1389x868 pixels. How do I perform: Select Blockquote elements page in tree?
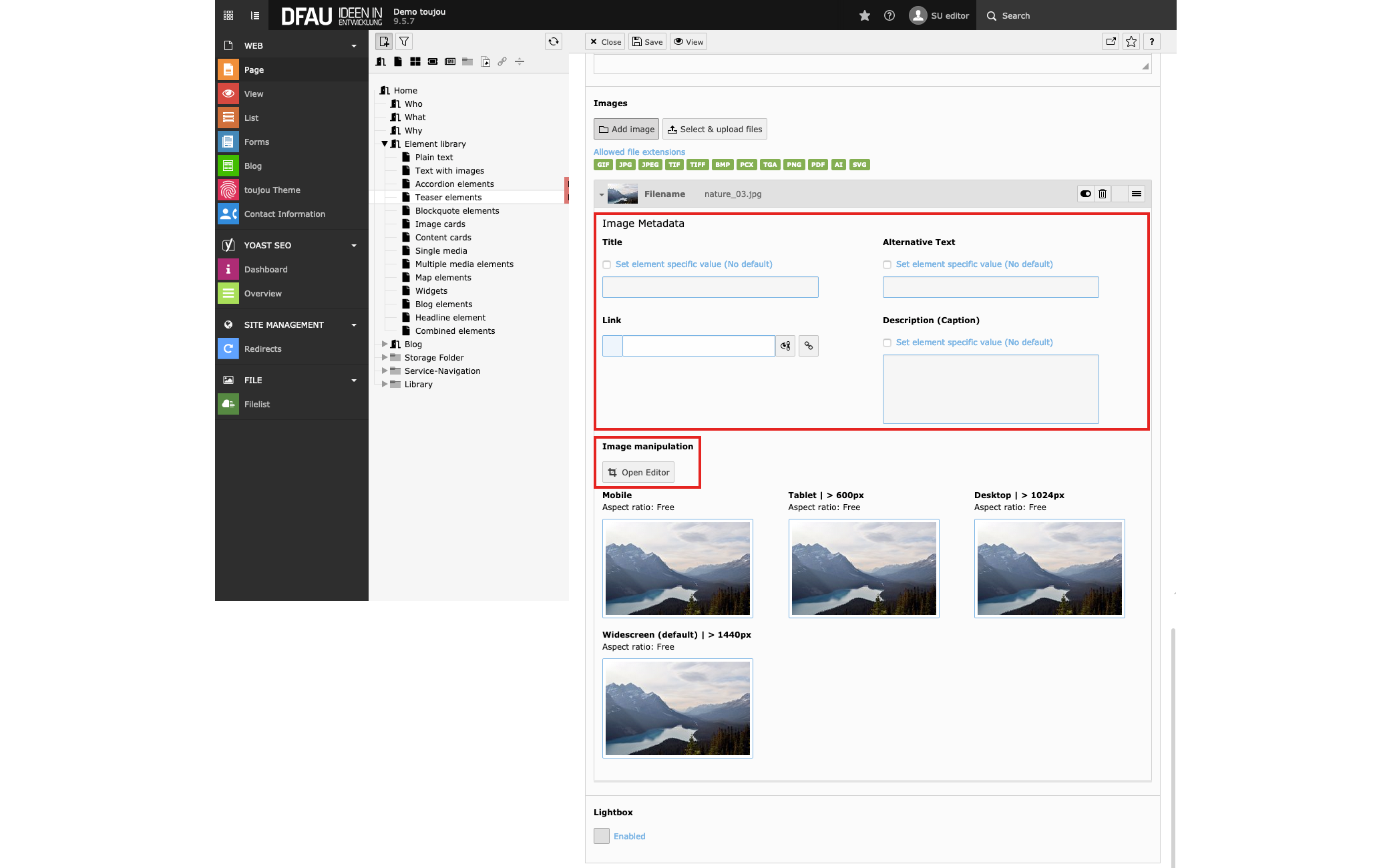457,210
